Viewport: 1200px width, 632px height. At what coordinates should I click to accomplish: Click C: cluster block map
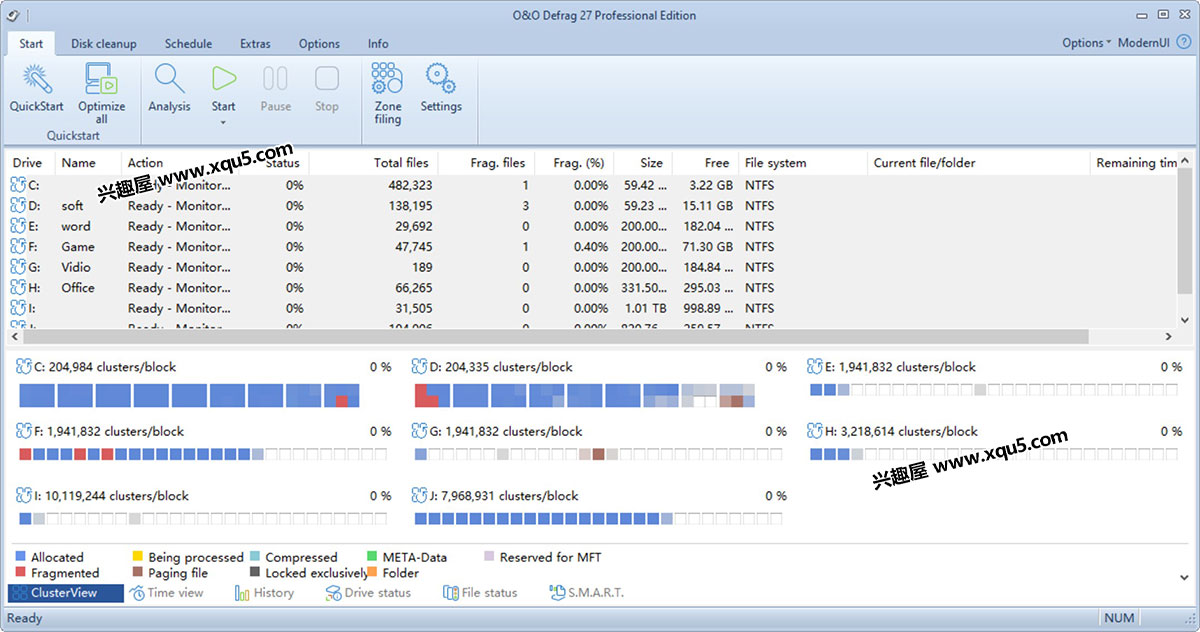(190, 395)
